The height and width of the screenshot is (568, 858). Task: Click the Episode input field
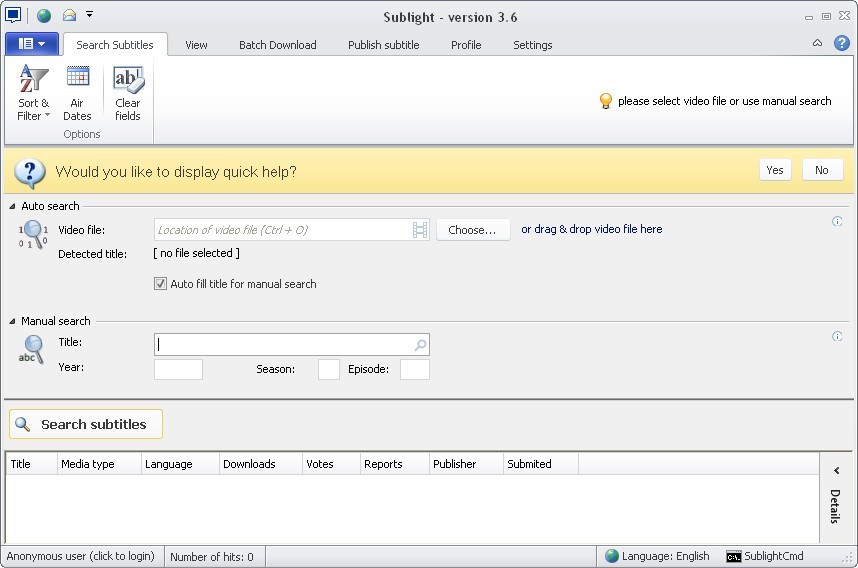click(x=415, y=369)
